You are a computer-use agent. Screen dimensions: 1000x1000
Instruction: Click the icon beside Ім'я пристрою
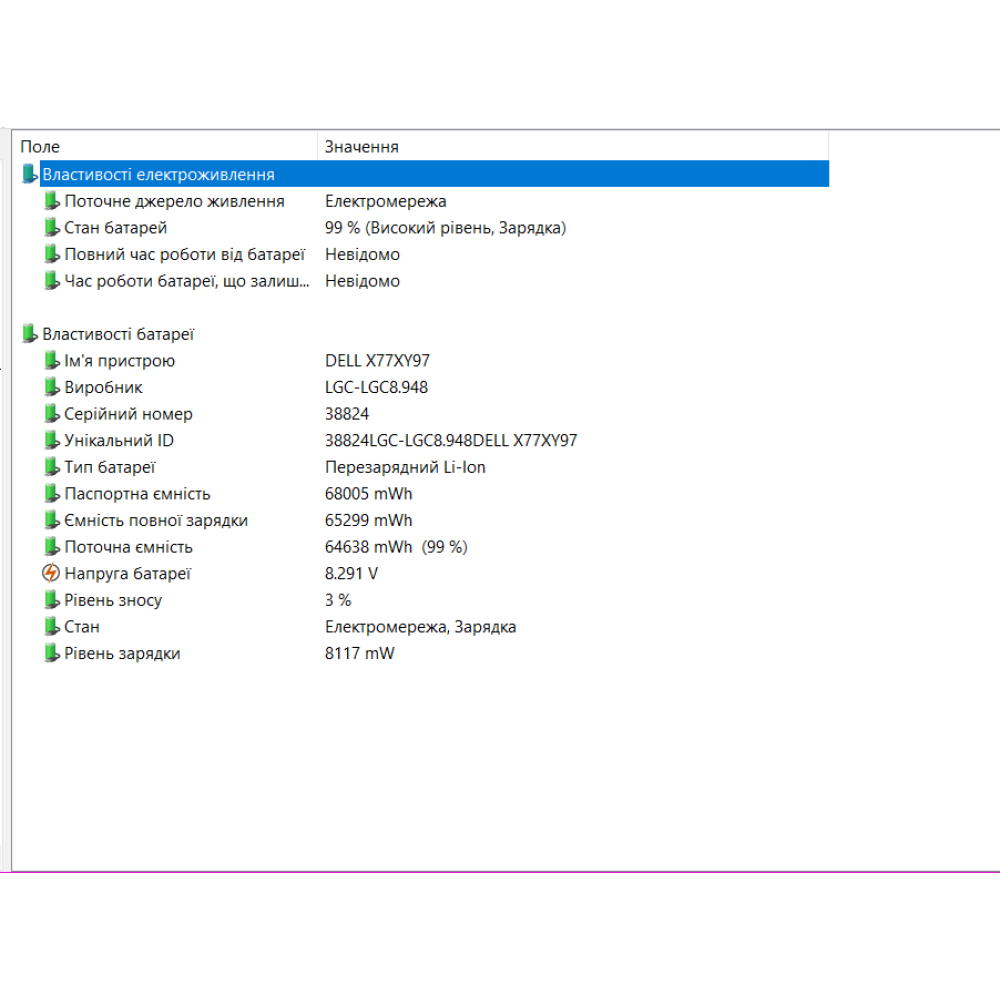(52, 361)
